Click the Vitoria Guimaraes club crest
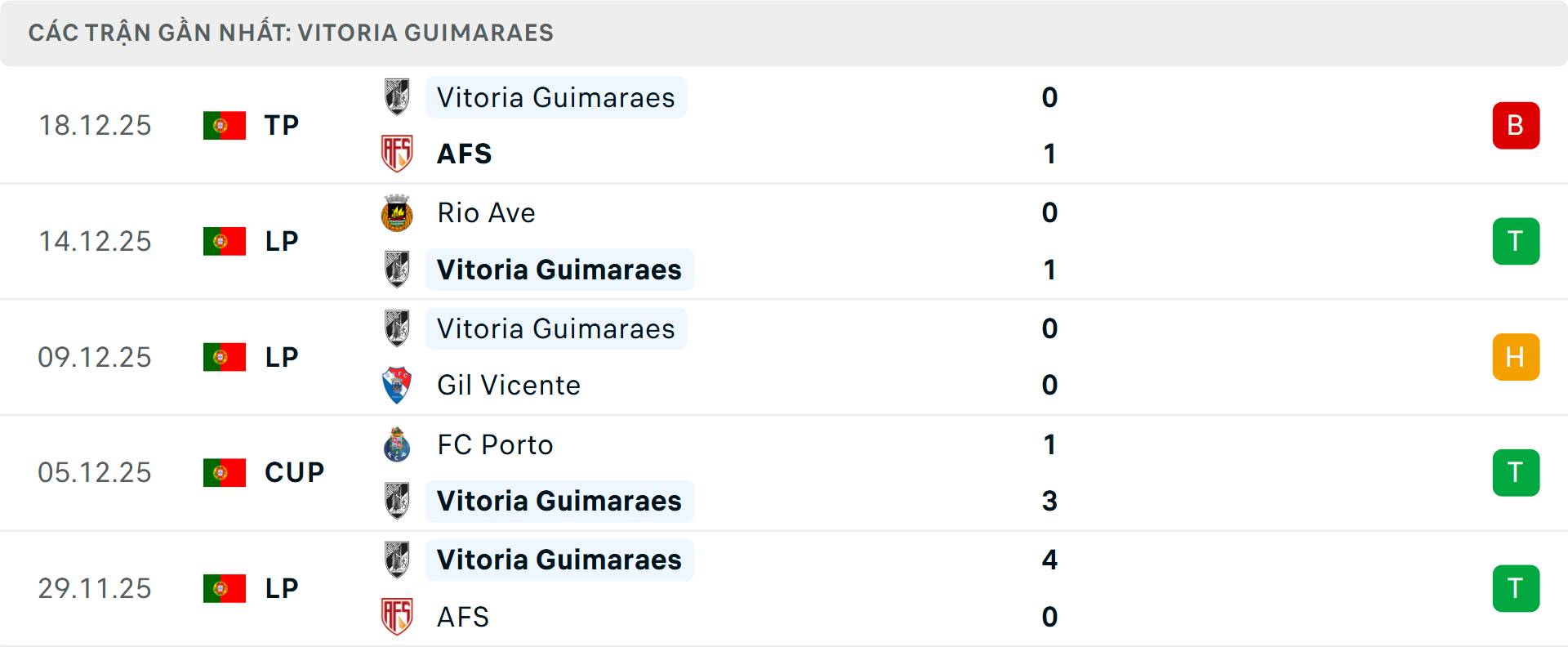1568x647 pixels. [398, 97]
